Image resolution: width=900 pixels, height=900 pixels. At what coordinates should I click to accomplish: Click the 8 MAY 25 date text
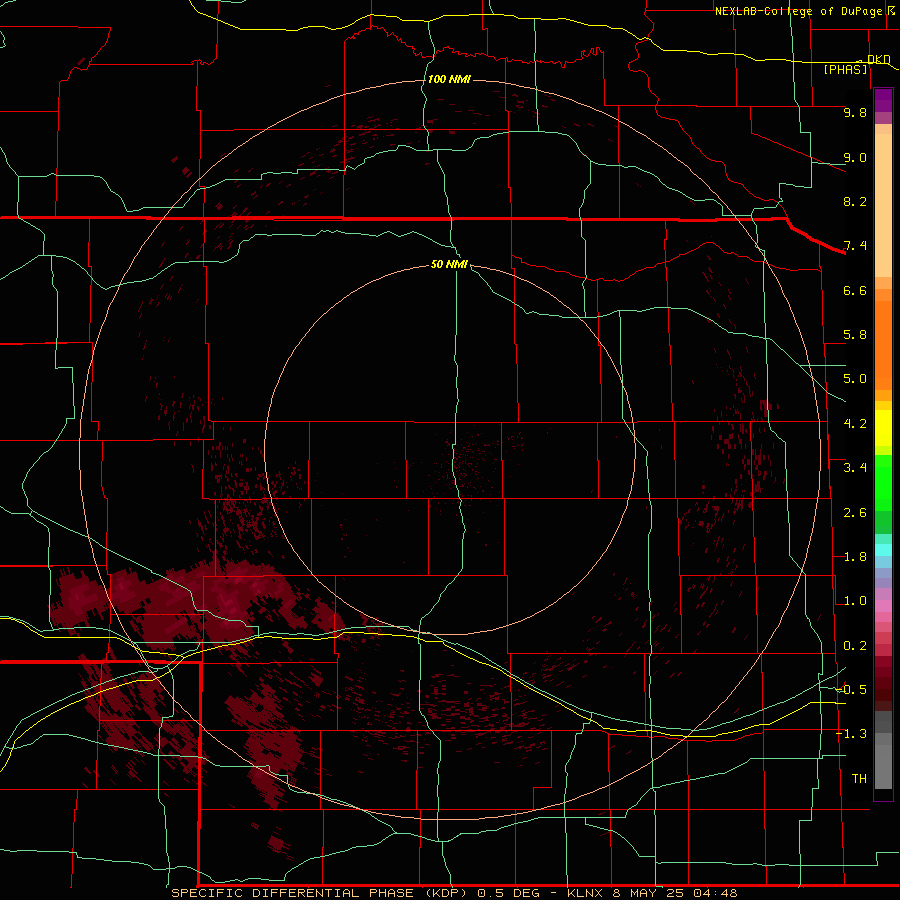[648, 893]
